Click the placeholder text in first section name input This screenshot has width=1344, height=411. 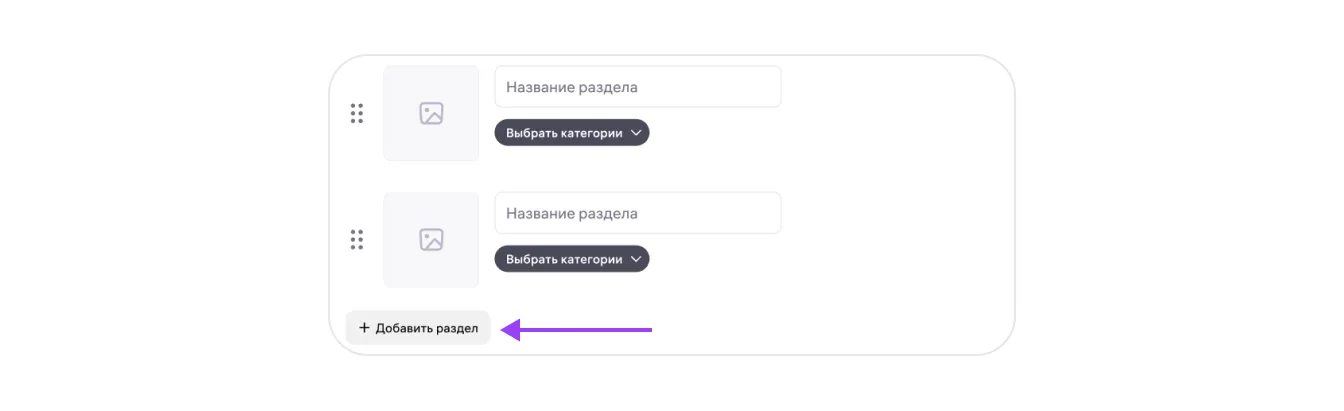tap(572, 87)
